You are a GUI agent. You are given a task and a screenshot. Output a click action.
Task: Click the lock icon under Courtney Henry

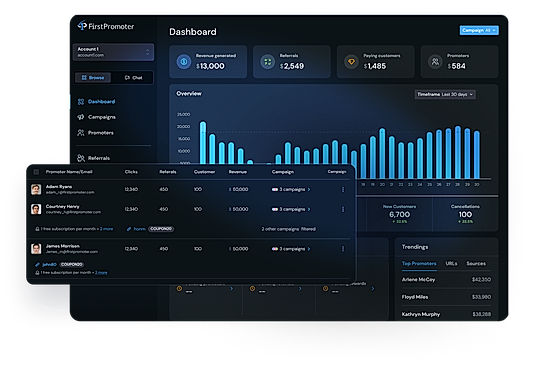click(x=37, y=229)
